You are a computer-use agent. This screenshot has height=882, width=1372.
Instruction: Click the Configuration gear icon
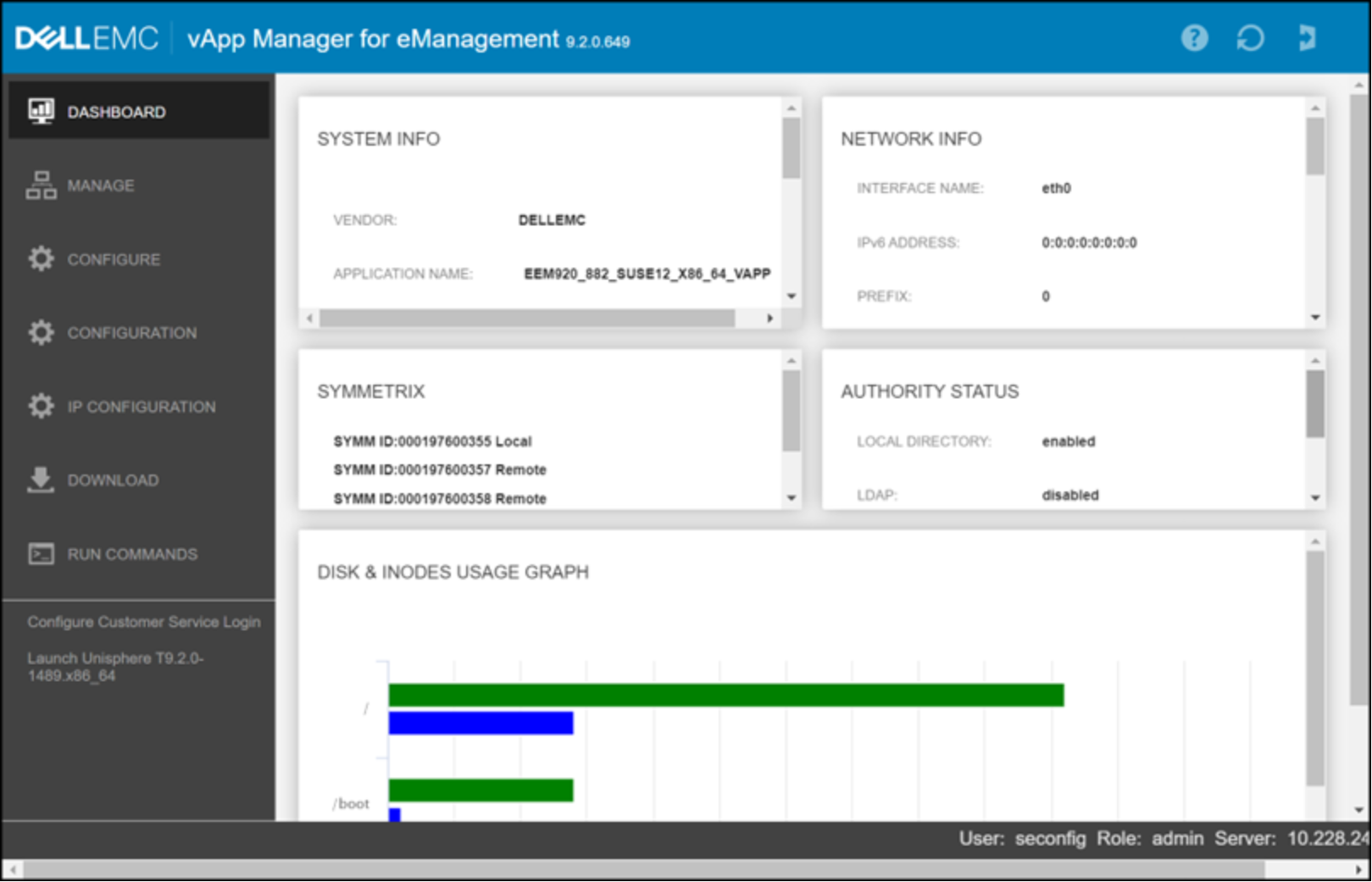[x=41, y=333]
